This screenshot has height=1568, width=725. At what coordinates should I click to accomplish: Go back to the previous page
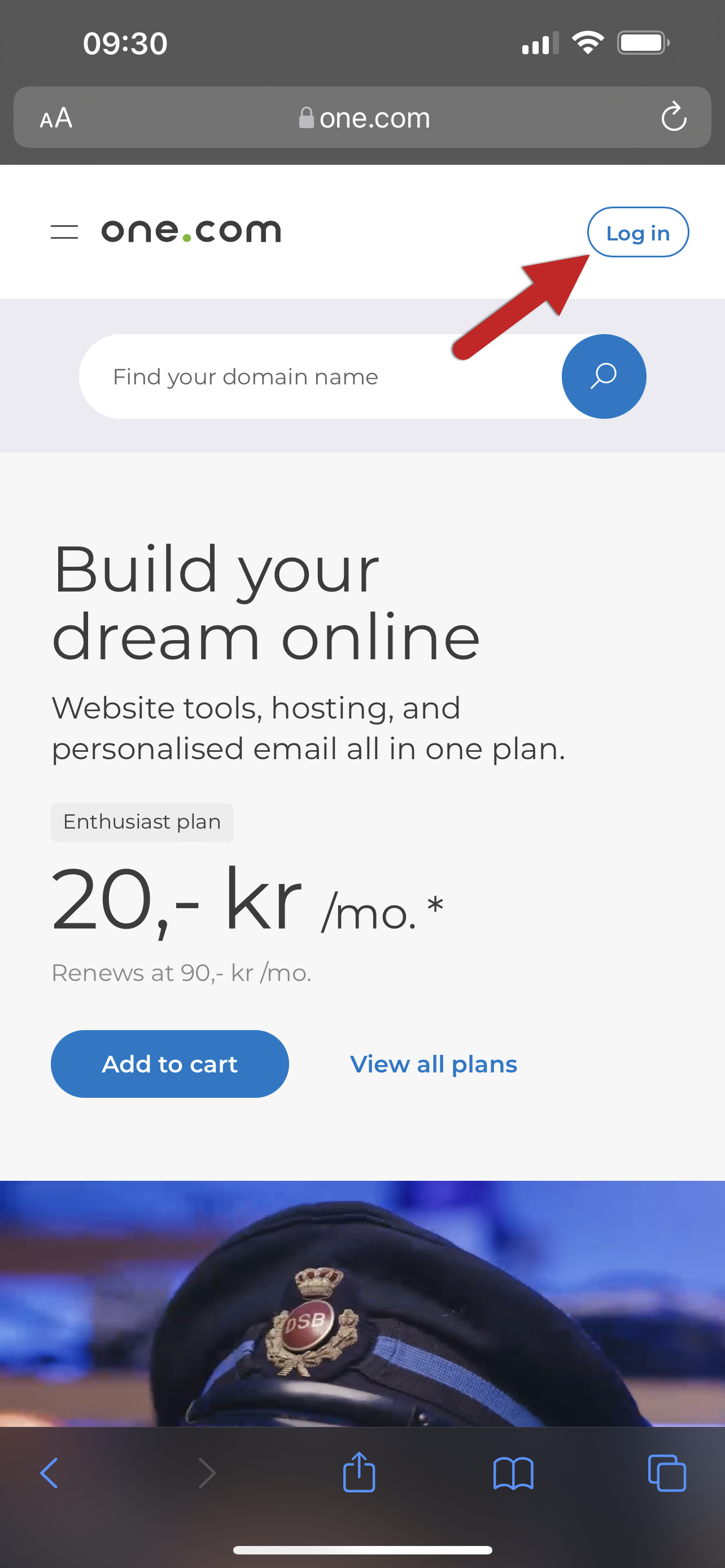point(49,1473)
